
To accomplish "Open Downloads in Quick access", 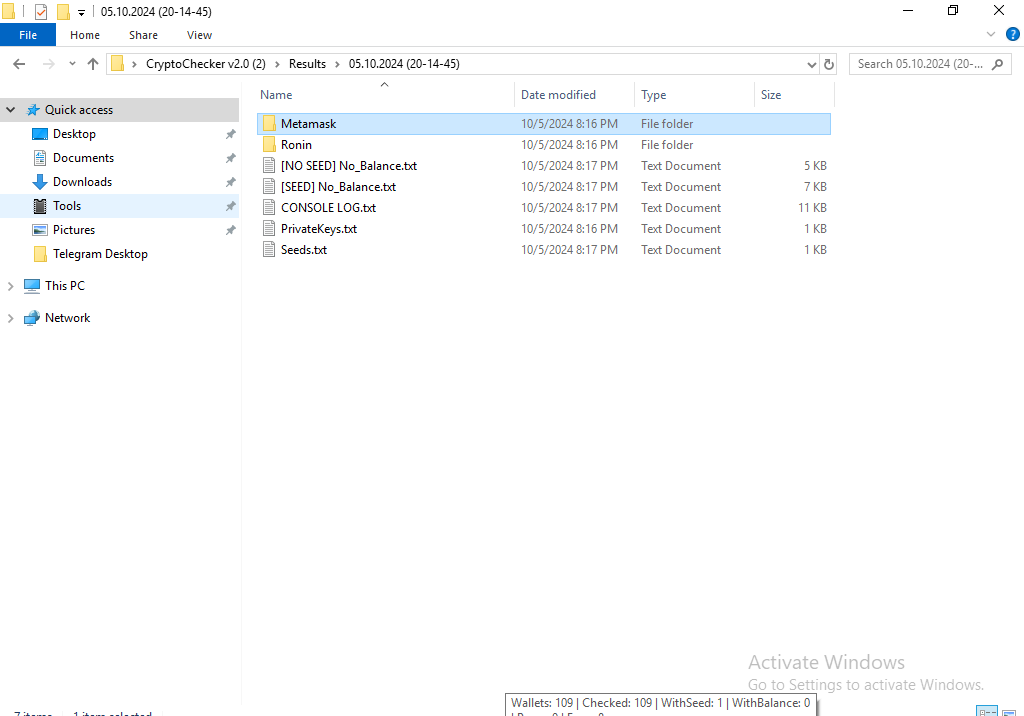I will coord(82,182).
